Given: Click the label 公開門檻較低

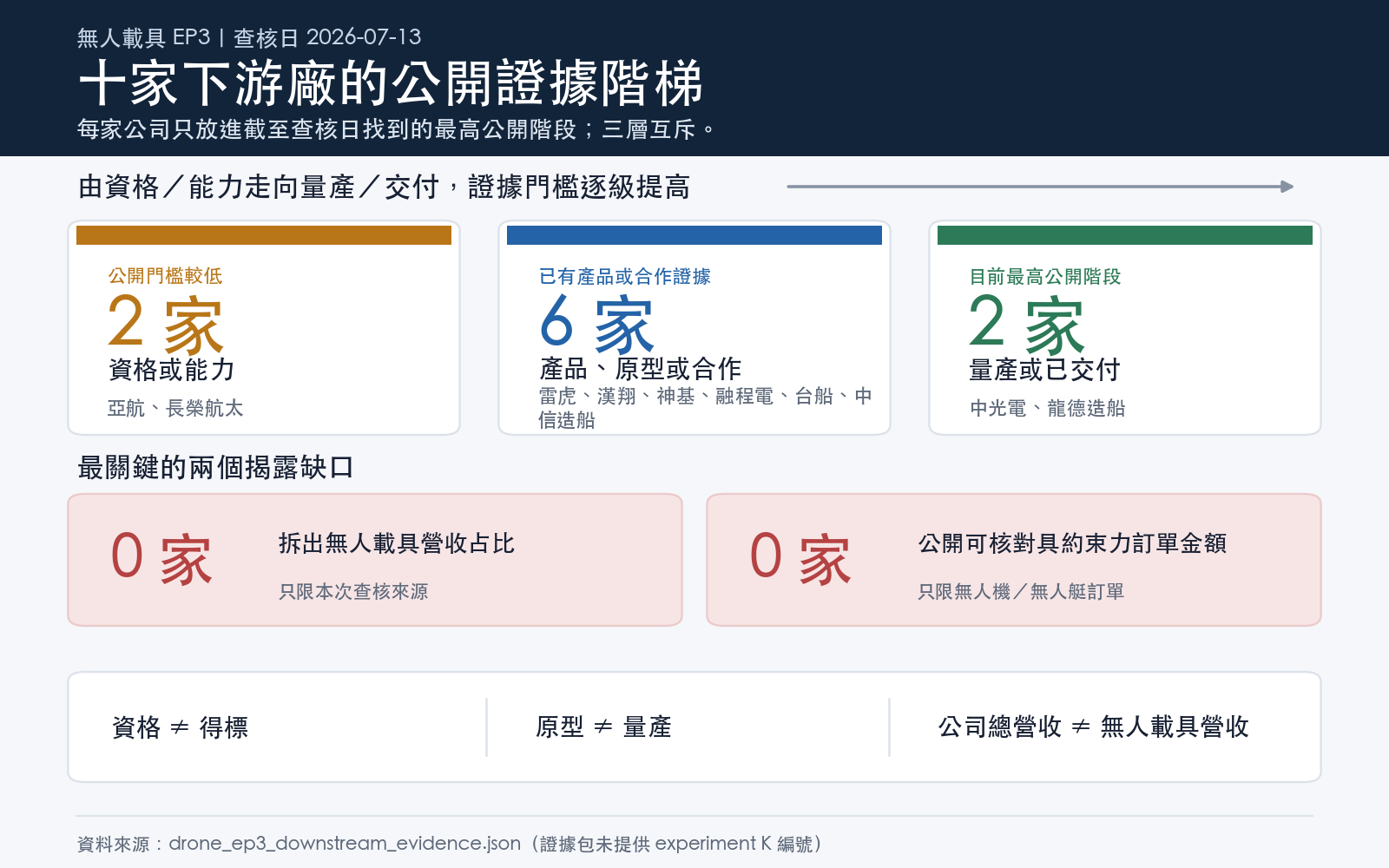Looking at the screenshot, I should tap(165, 276).
